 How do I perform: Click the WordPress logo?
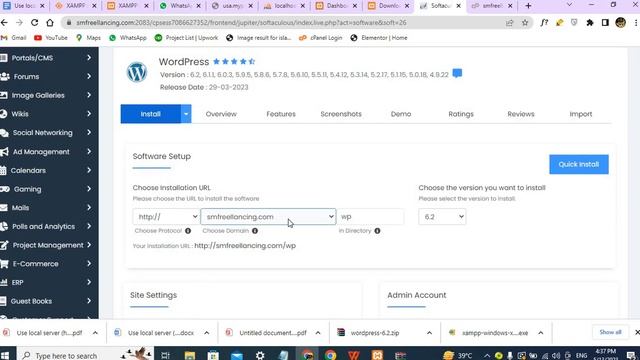pos(137,72)
